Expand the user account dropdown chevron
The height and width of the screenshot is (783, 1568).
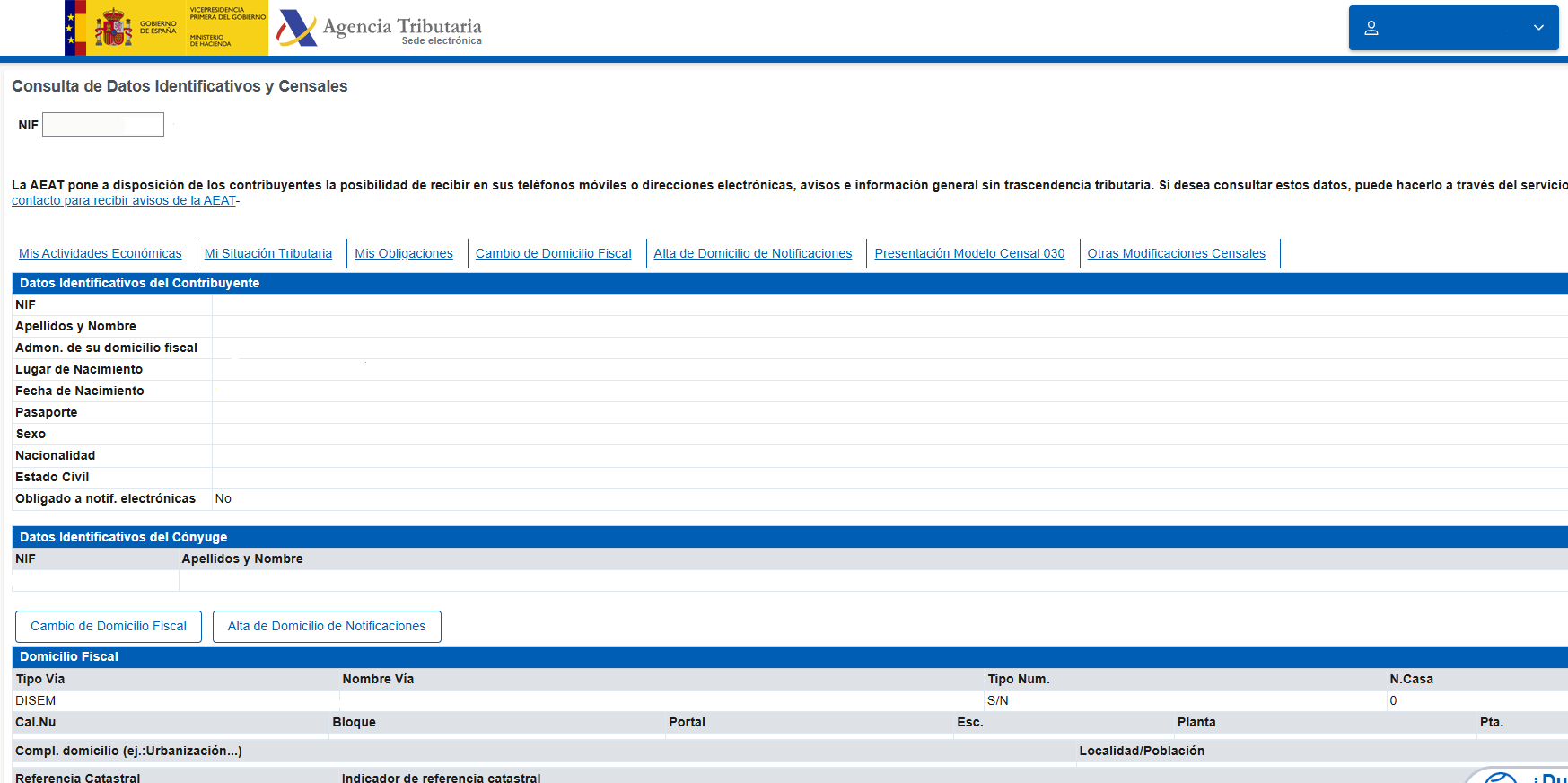tap(1538, 28)
